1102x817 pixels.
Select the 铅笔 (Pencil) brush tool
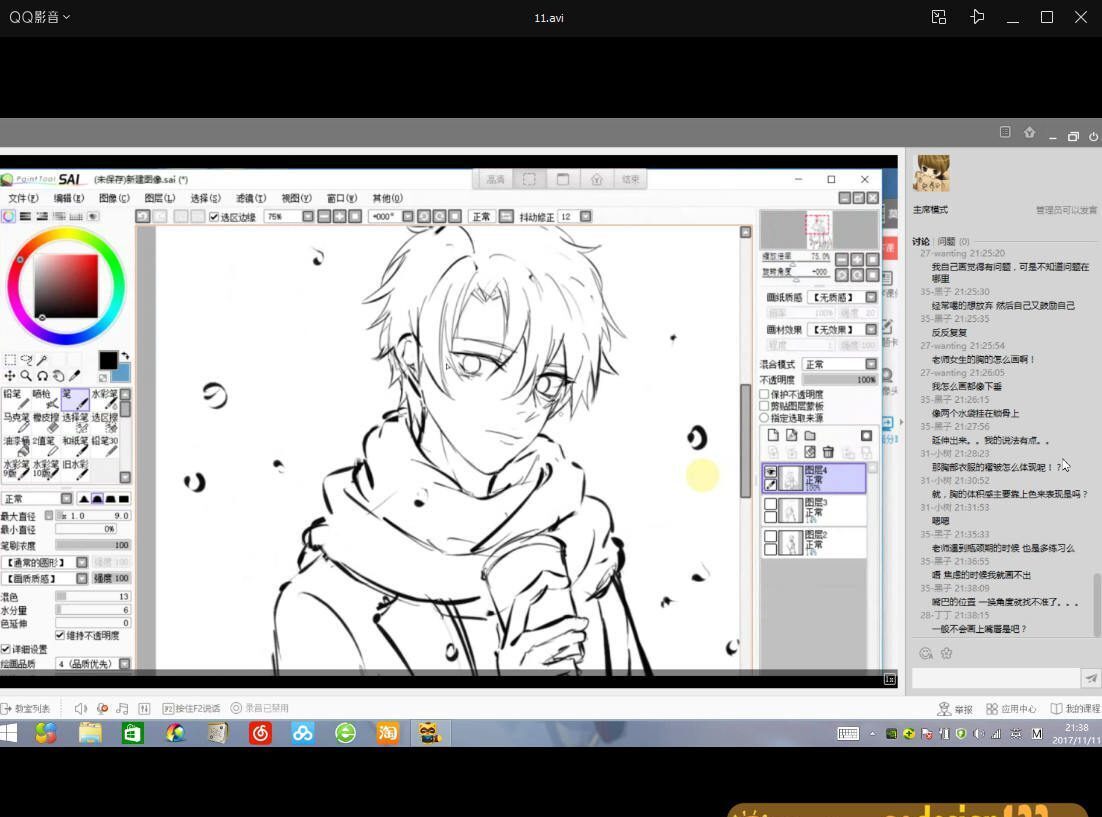(x=13, y=399)
